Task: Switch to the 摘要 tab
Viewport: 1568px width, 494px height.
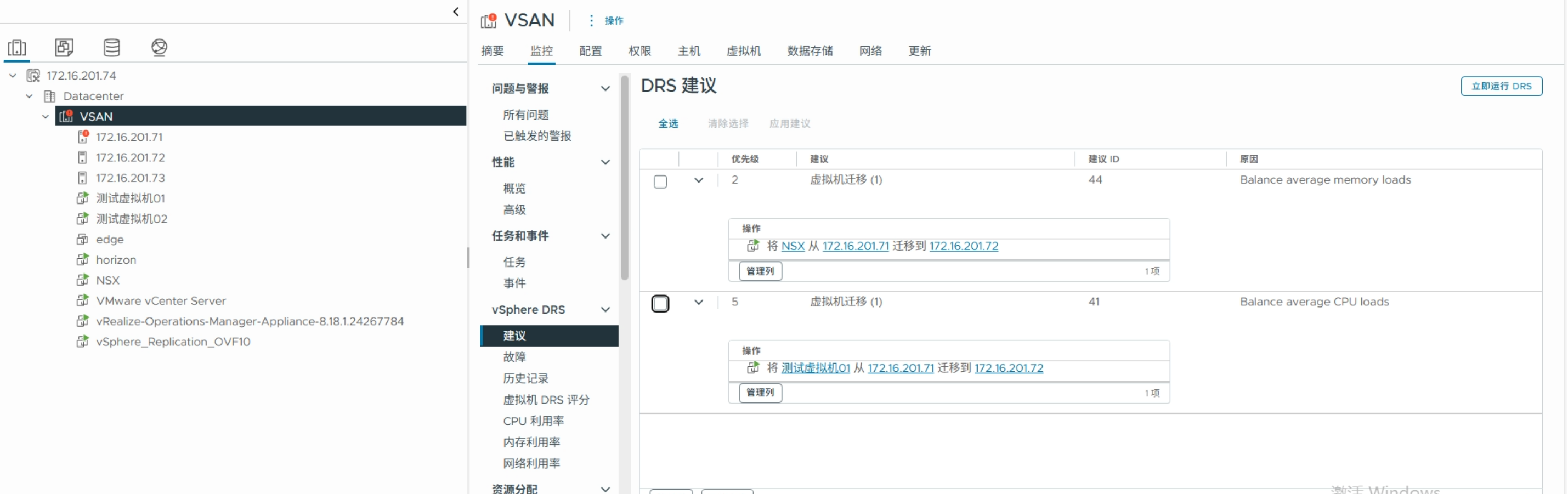Action: (493, 51)
